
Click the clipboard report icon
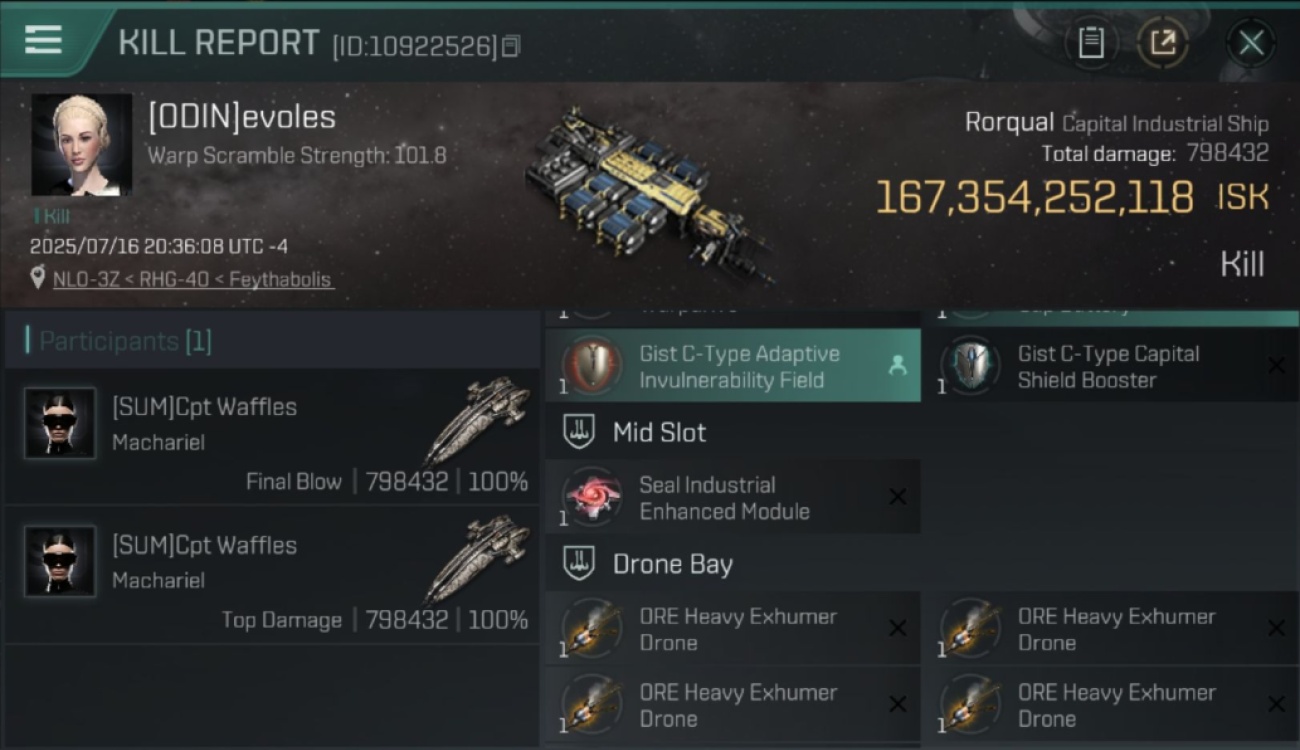1091,42
